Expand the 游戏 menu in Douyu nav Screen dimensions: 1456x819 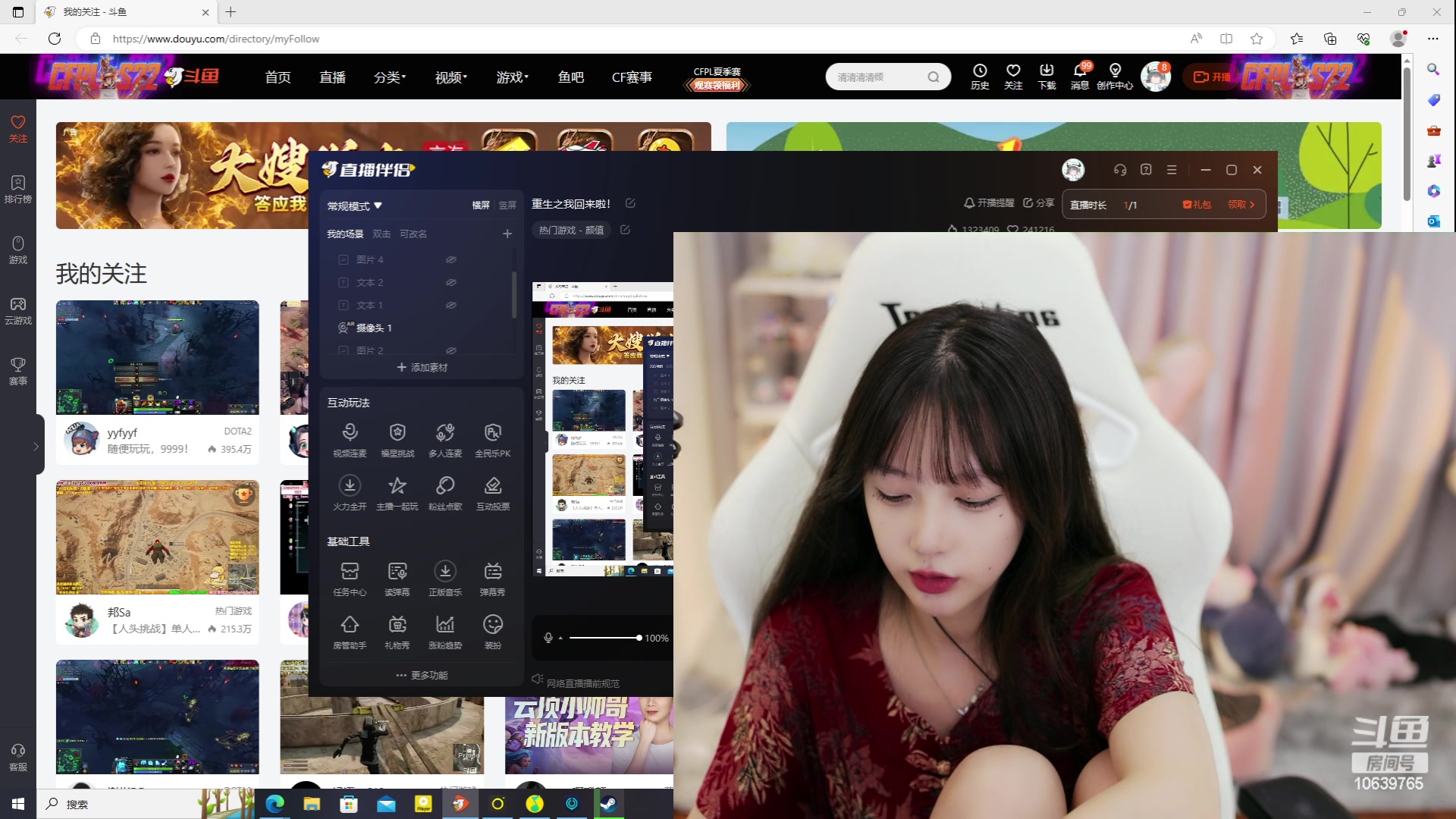coord(513,77)
